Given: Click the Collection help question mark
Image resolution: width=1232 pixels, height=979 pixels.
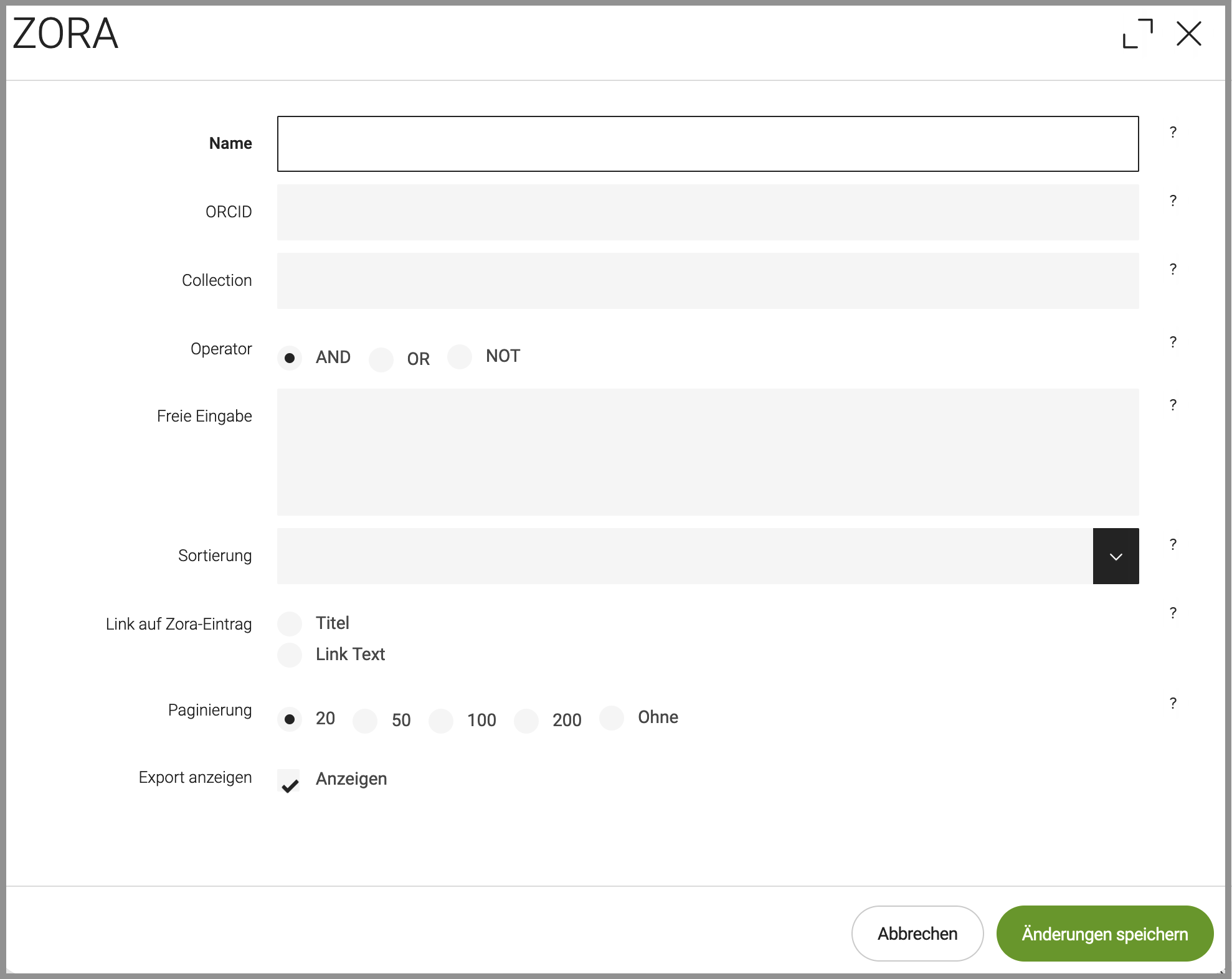Looking at the screenshot, I should coord(1173,269).
